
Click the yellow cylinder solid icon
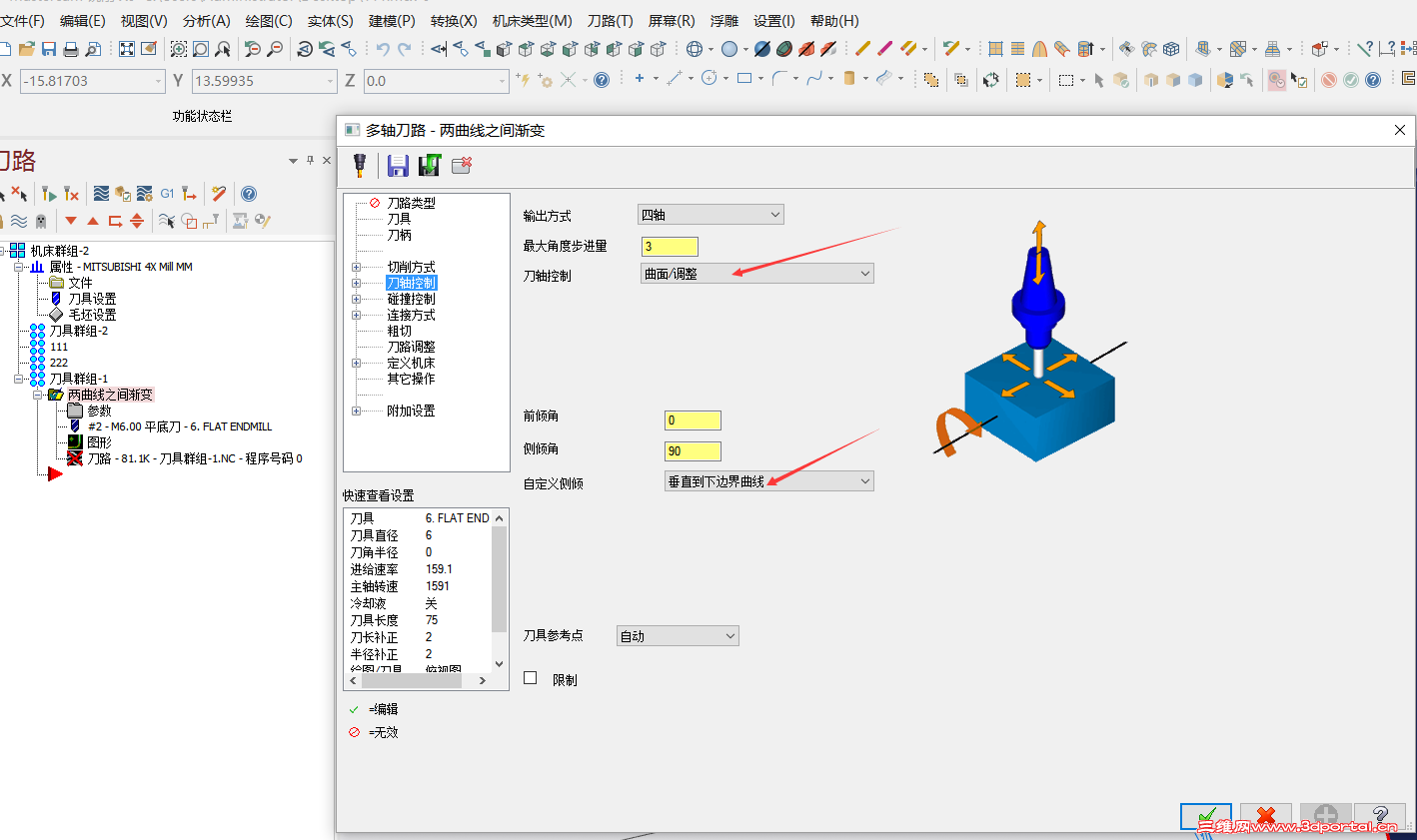(849, 79)
